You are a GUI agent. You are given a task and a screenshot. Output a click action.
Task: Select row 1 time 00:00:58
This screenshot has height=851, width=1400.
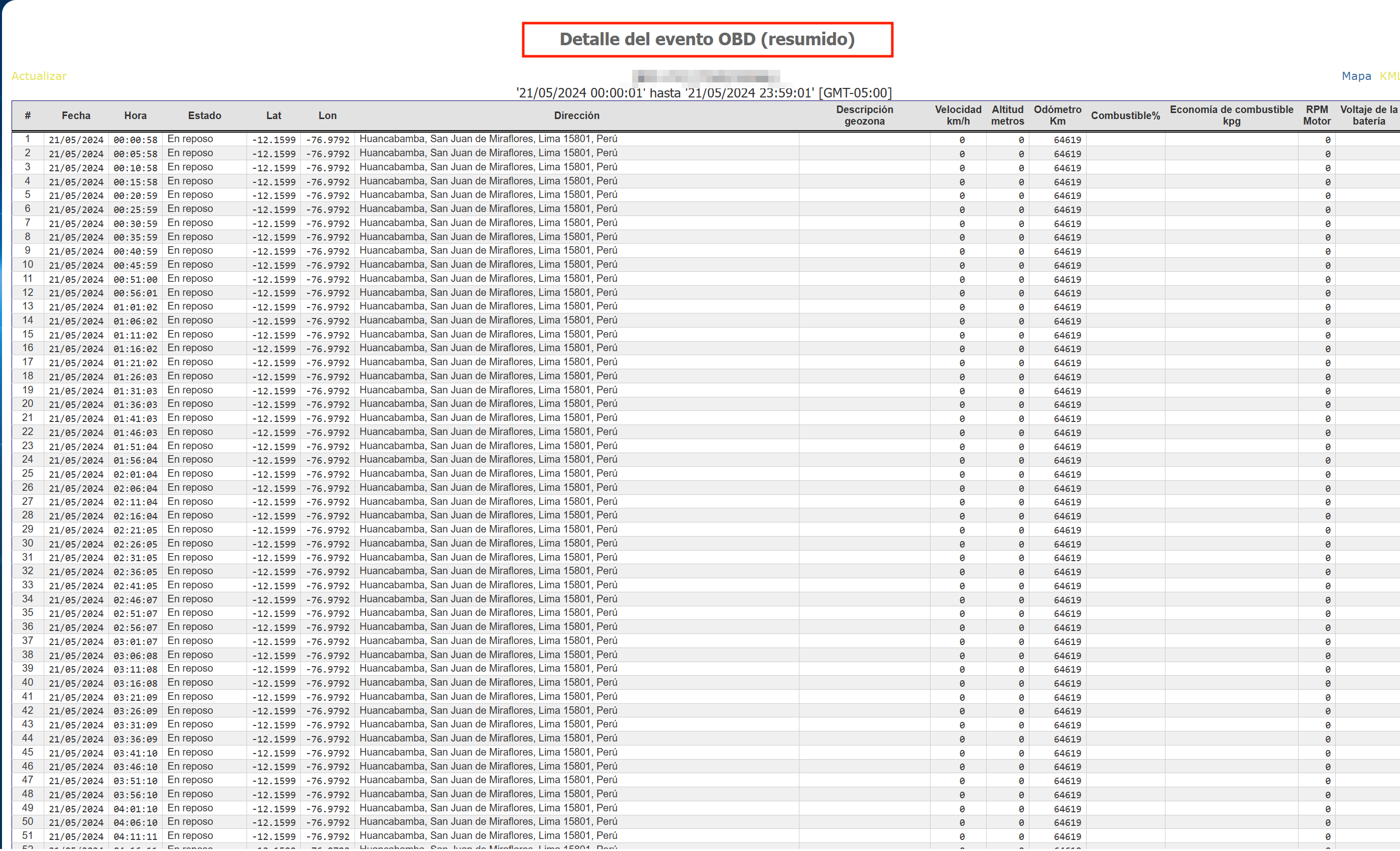pos(135,140)
